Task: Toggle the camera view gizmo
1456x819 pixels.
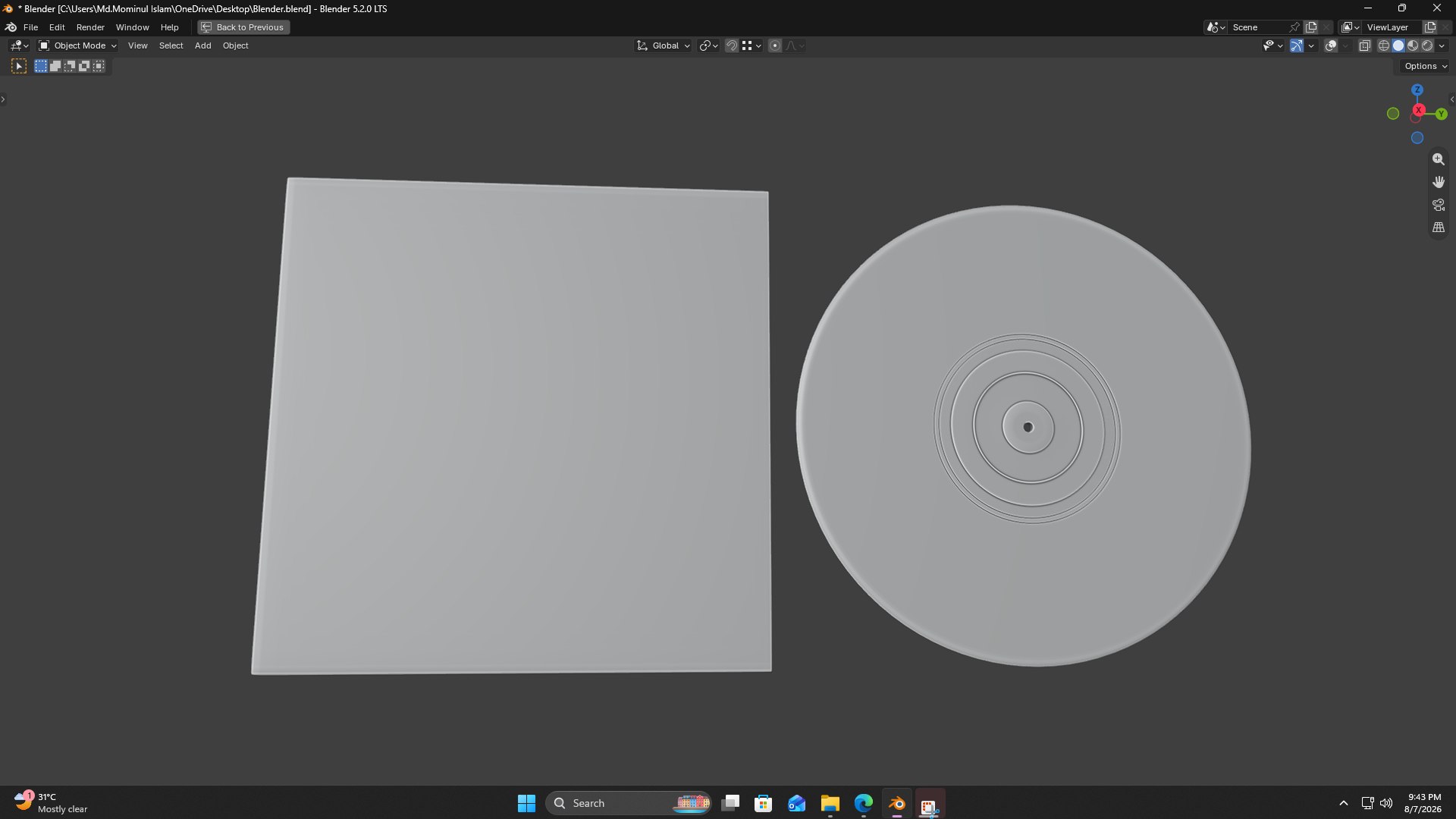Action: coord(1438,205)
